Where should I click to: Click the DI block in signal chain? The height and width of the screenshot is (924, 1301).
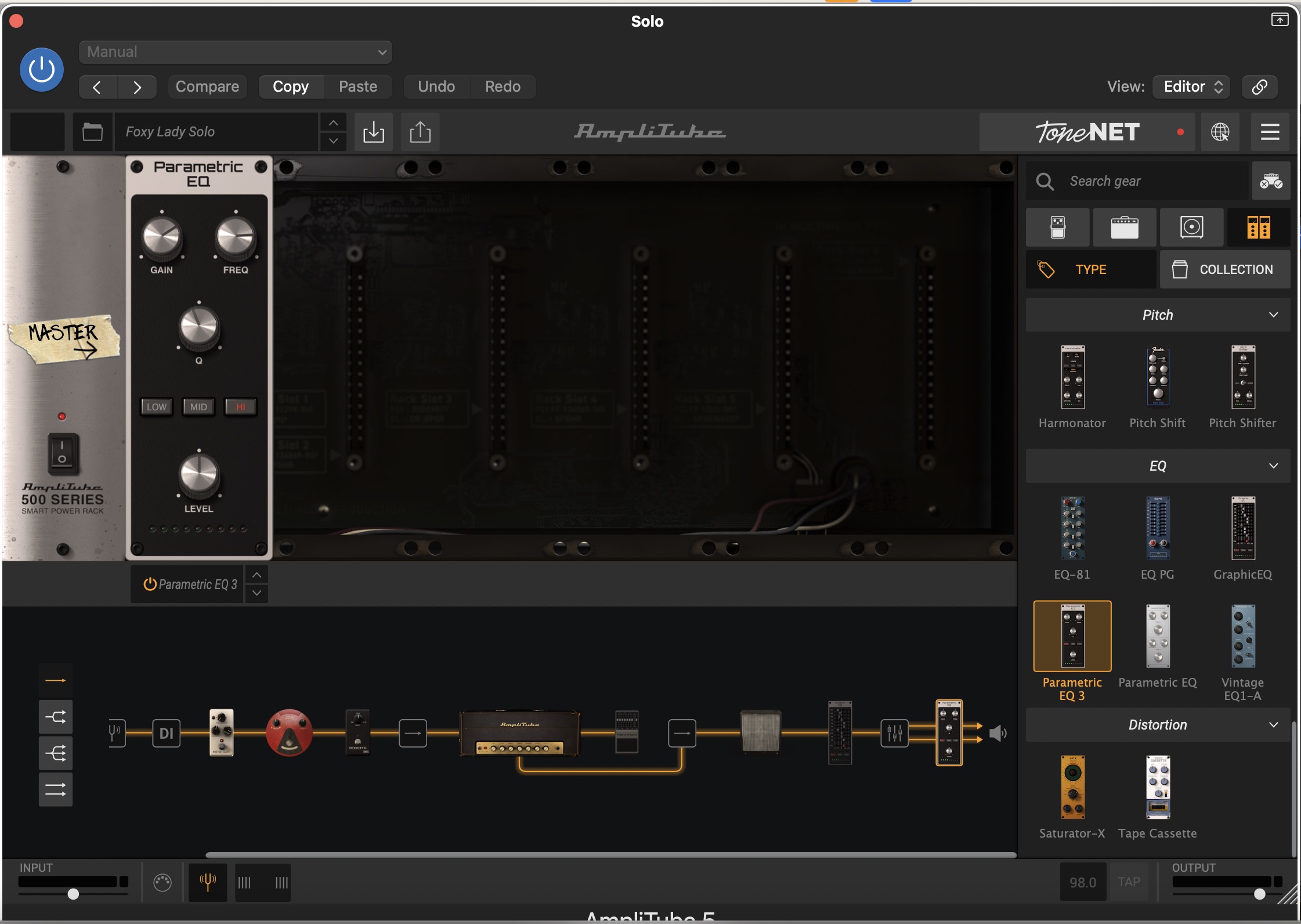[x=166, y=733]
